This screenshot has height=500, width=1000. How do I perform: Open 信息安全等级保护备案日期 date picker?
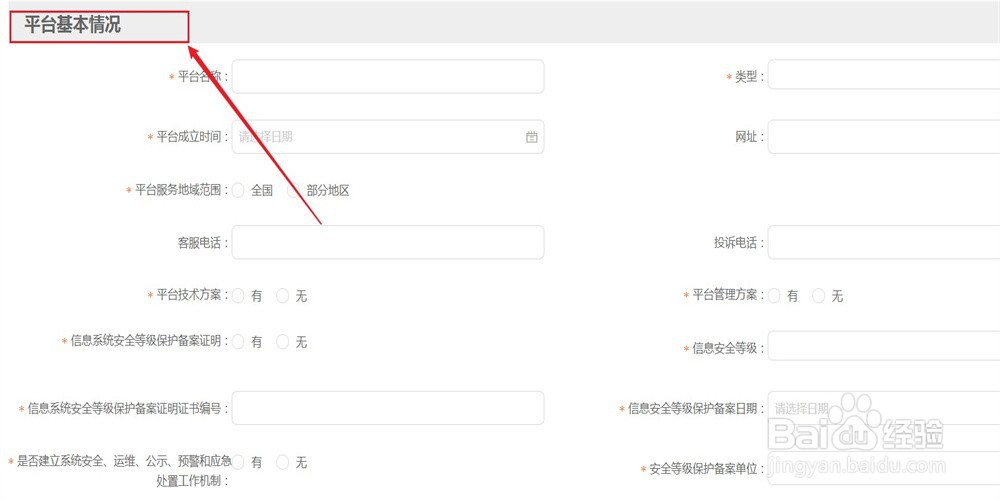click(884, 408)
